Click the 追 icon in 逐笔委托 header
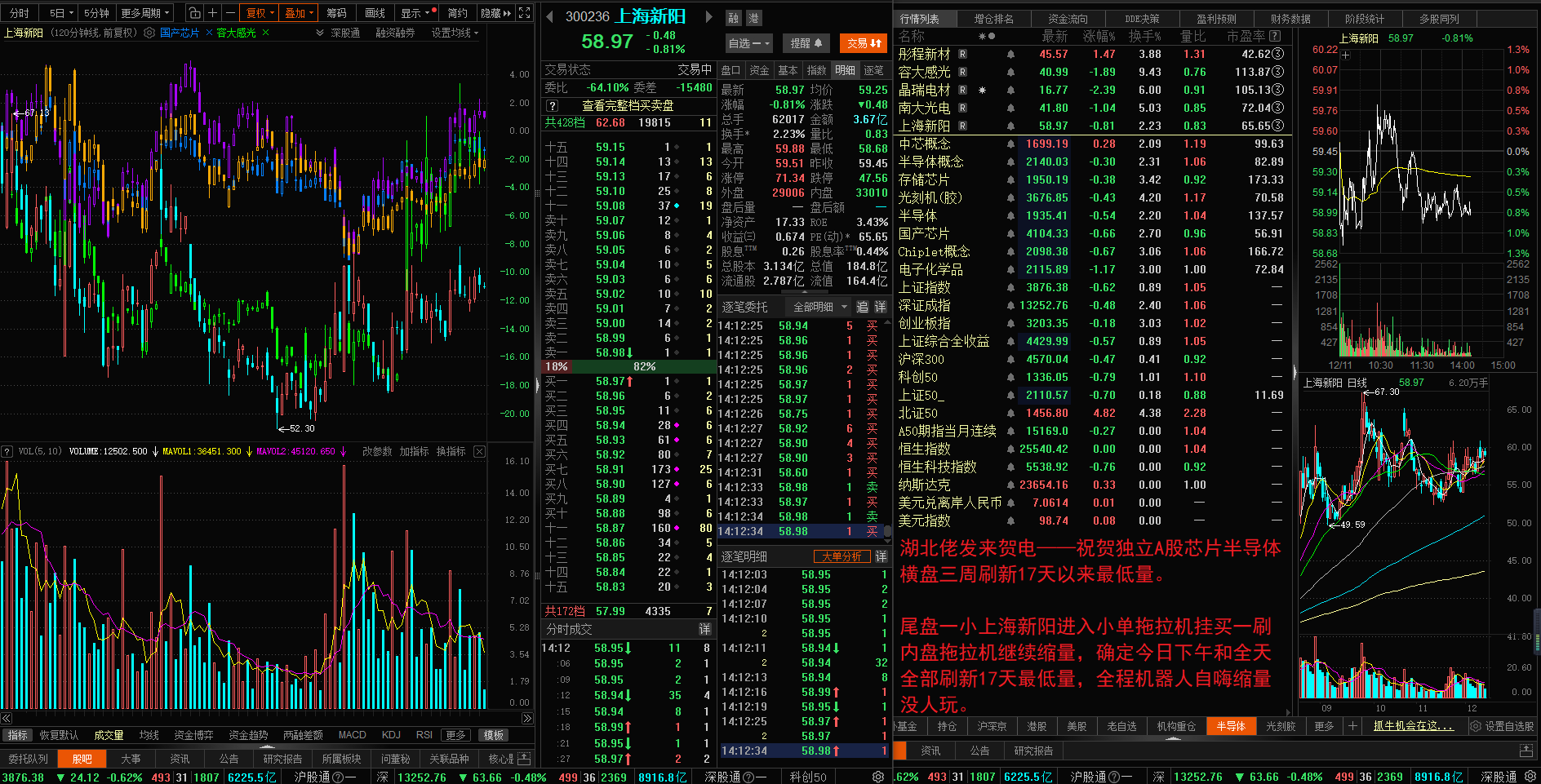The height and width of the screenshot is (784, 1541). click(x=862, y=307)
